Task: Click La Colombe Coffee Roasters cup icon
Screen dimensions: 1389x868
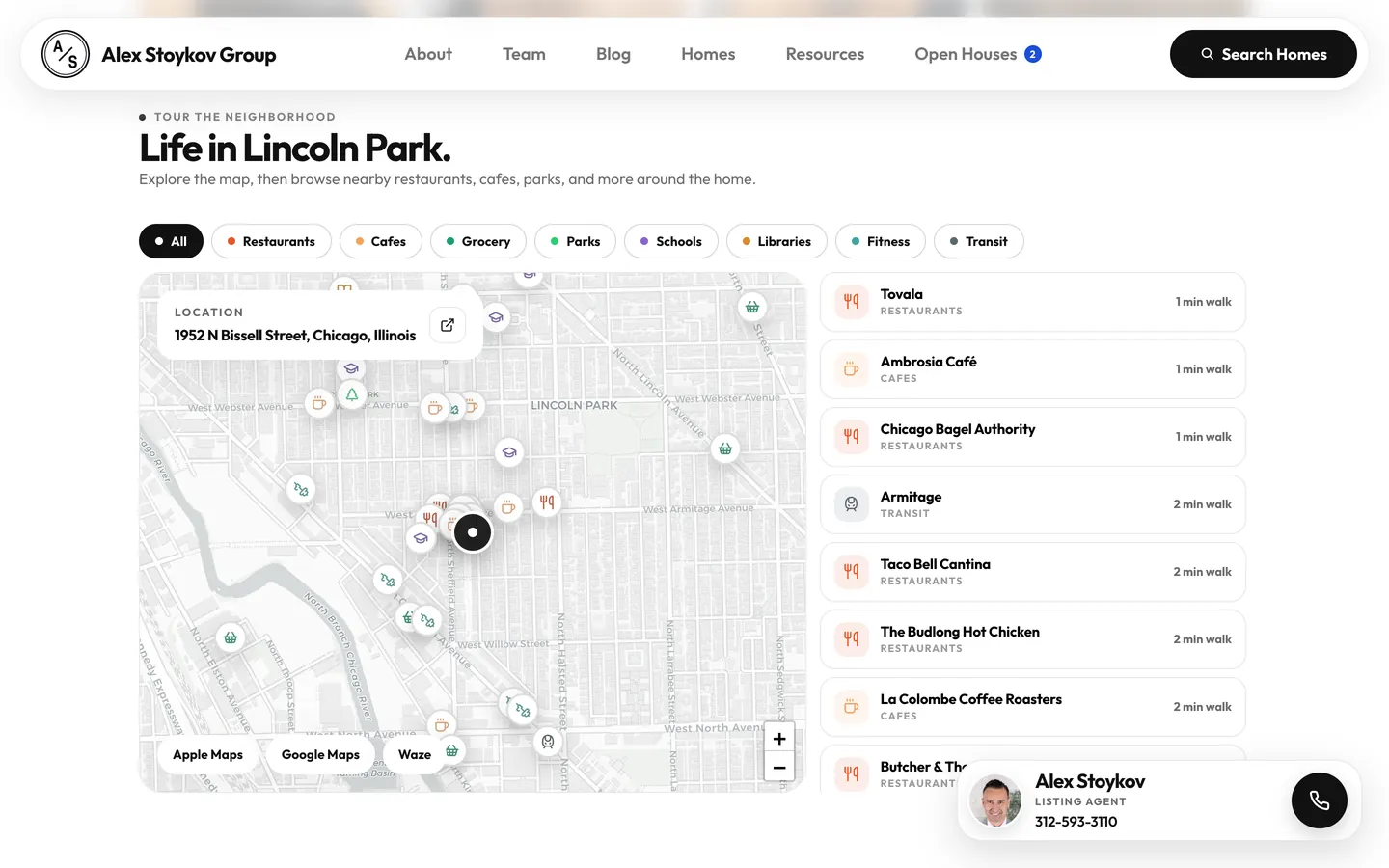Action: point(852,707)
